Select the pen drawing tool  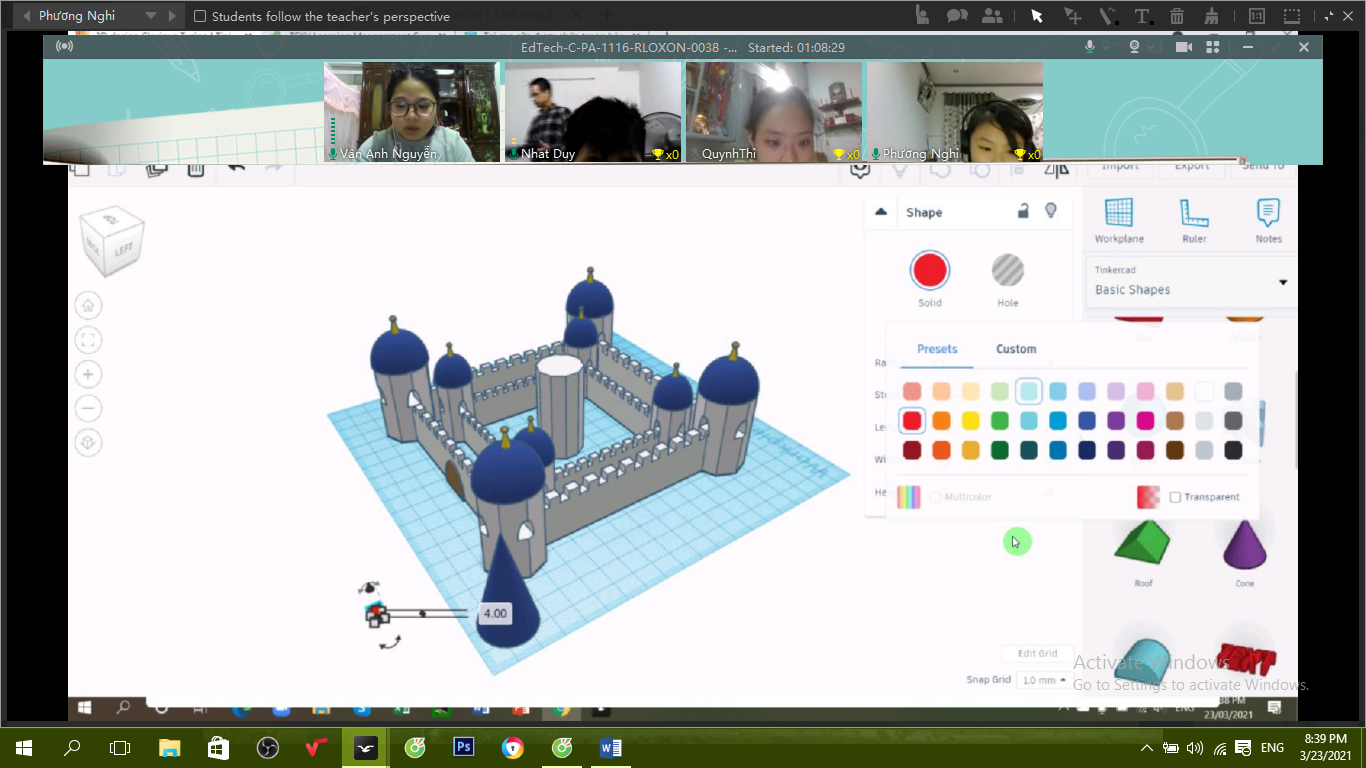click(1107, 16)
